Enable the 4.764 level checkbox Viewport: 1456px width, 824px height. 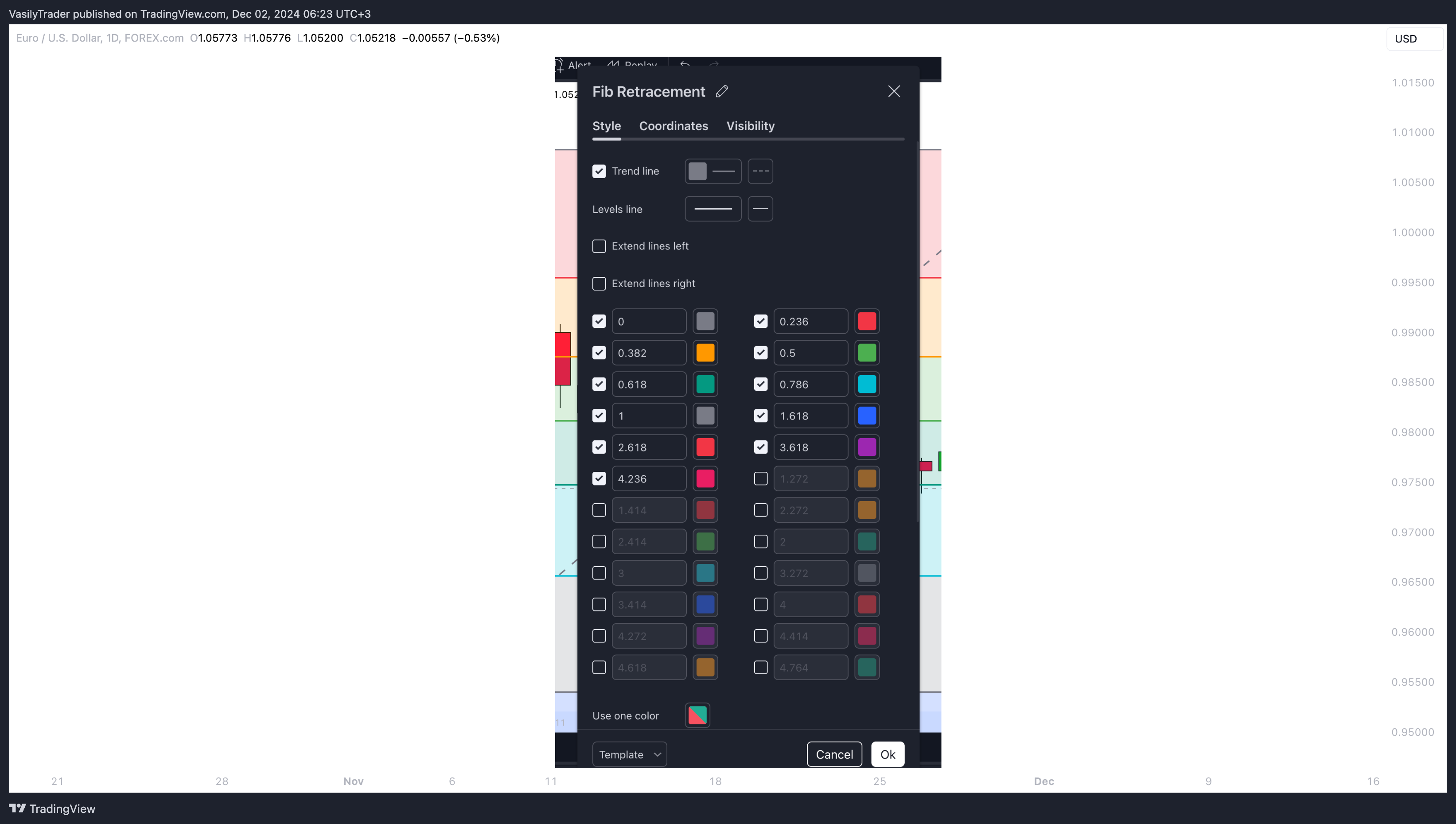(x=760, y=668)
